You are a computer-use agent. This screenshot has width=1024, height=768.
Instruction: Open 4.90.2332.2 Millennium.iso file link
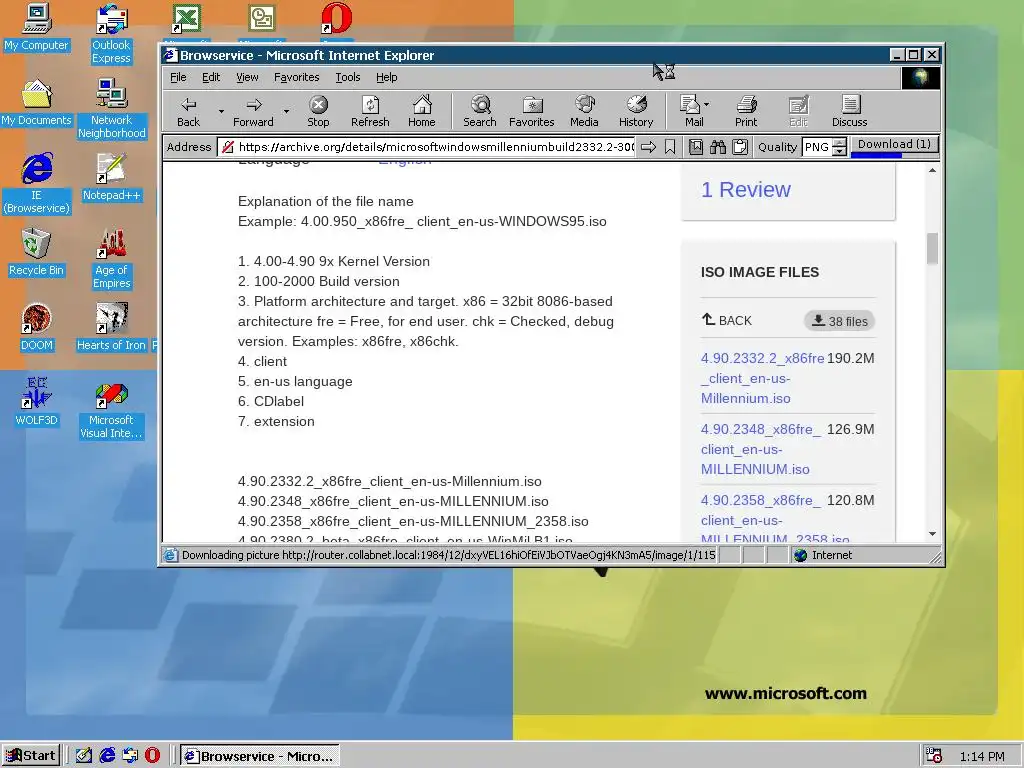[x=762, y=378]
